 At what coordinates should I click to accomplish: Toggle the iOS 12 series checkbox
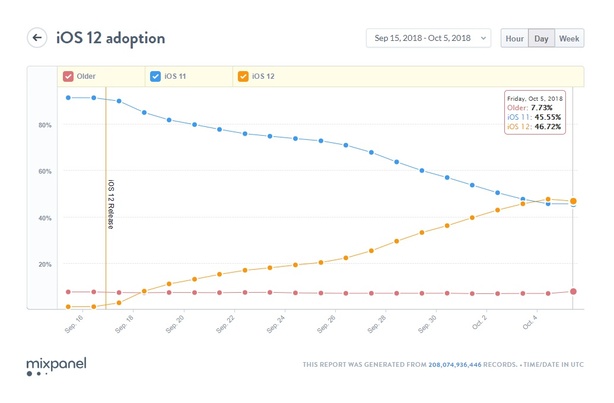pos(241,76)
